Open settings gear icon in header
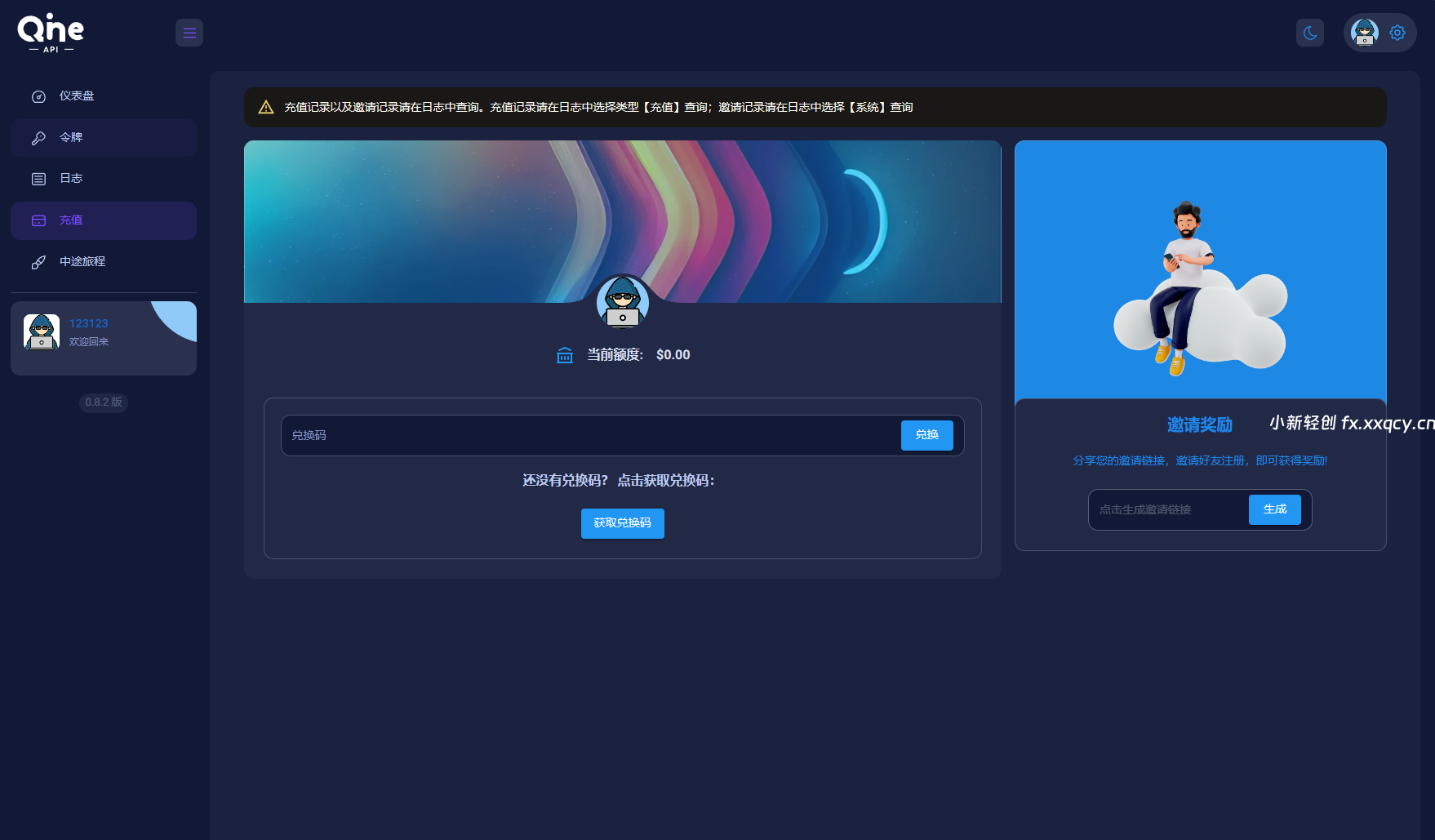Image resolution: width=1435 pixels, height=840 pixels. coord(1397,33)
